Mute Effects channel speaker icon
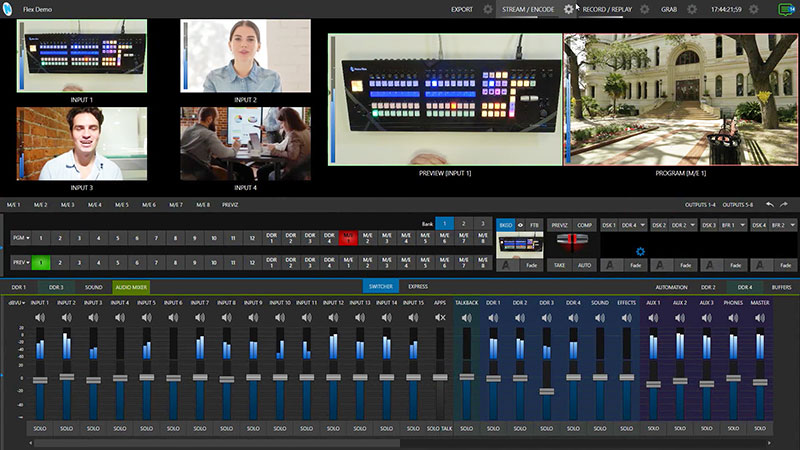 pos(627,317)
